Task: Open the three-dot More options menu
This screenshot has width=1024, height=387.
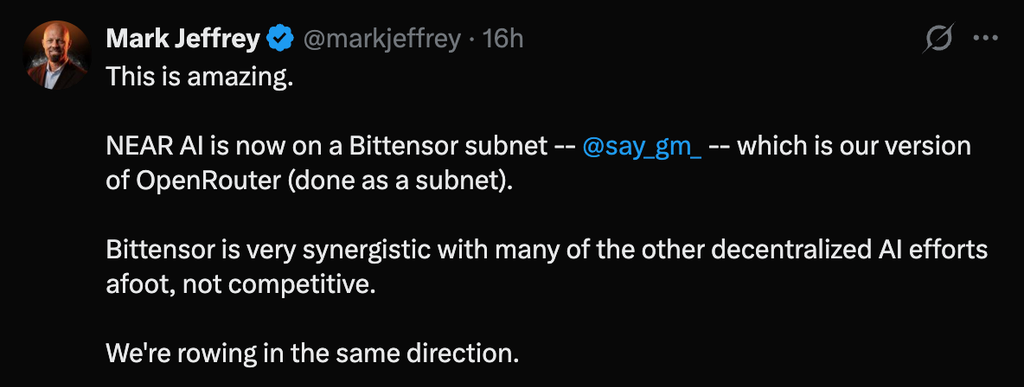Action: [985, 39]
